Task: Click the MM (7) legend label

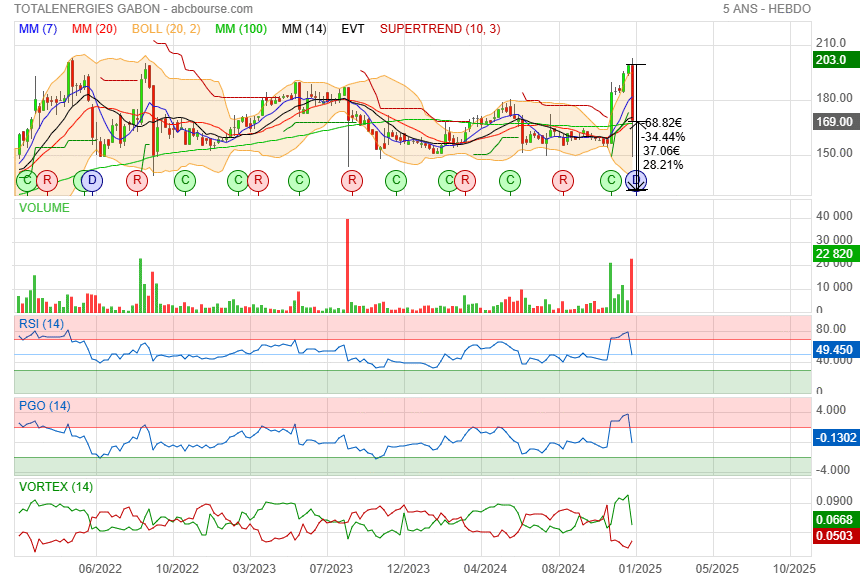Action: [38, 29]
